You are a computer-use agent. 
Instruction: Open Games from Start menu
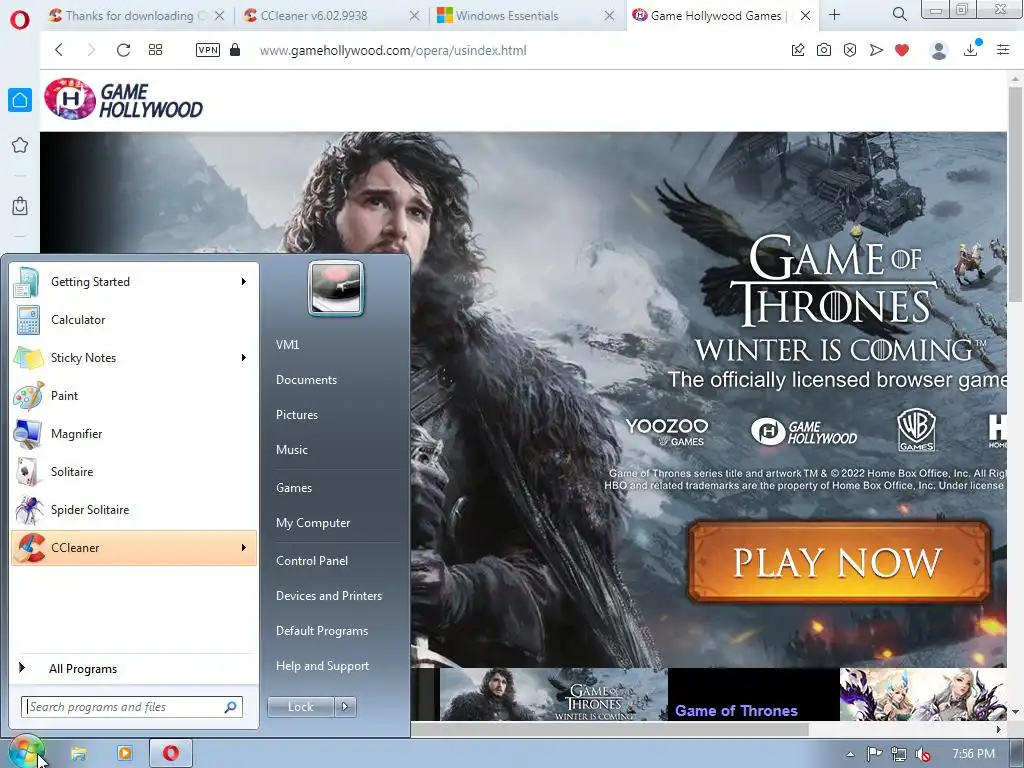tap(334, 487)
